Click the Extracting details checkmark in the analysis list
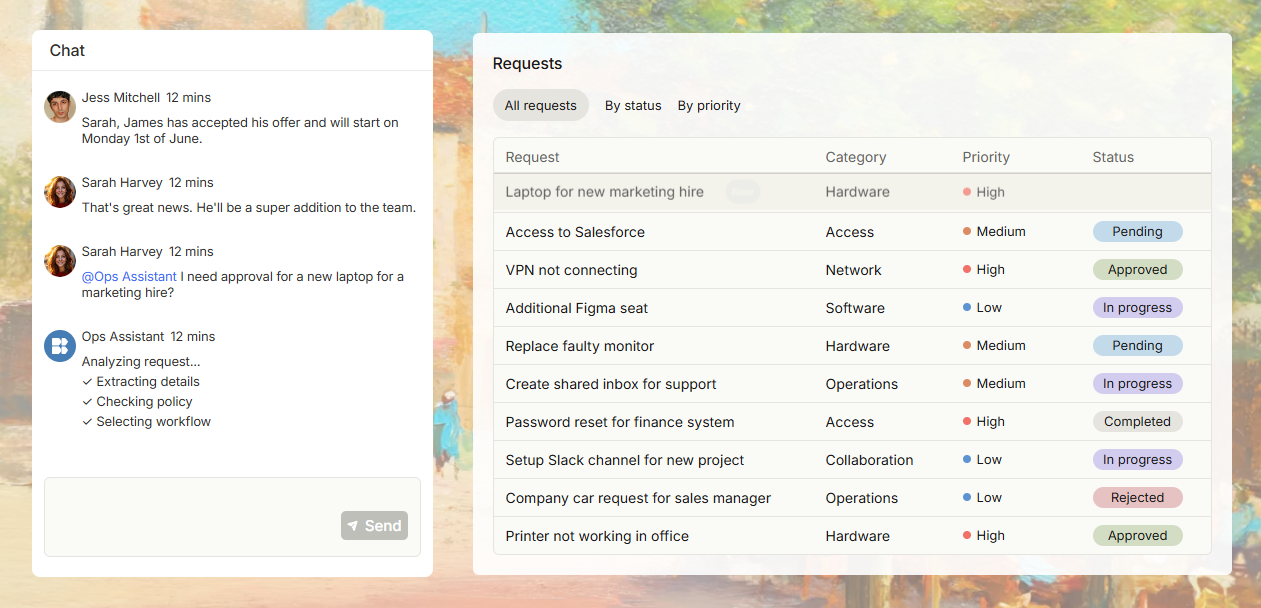The width and height of the screenshot is (1261, 608). pos(87,382)
